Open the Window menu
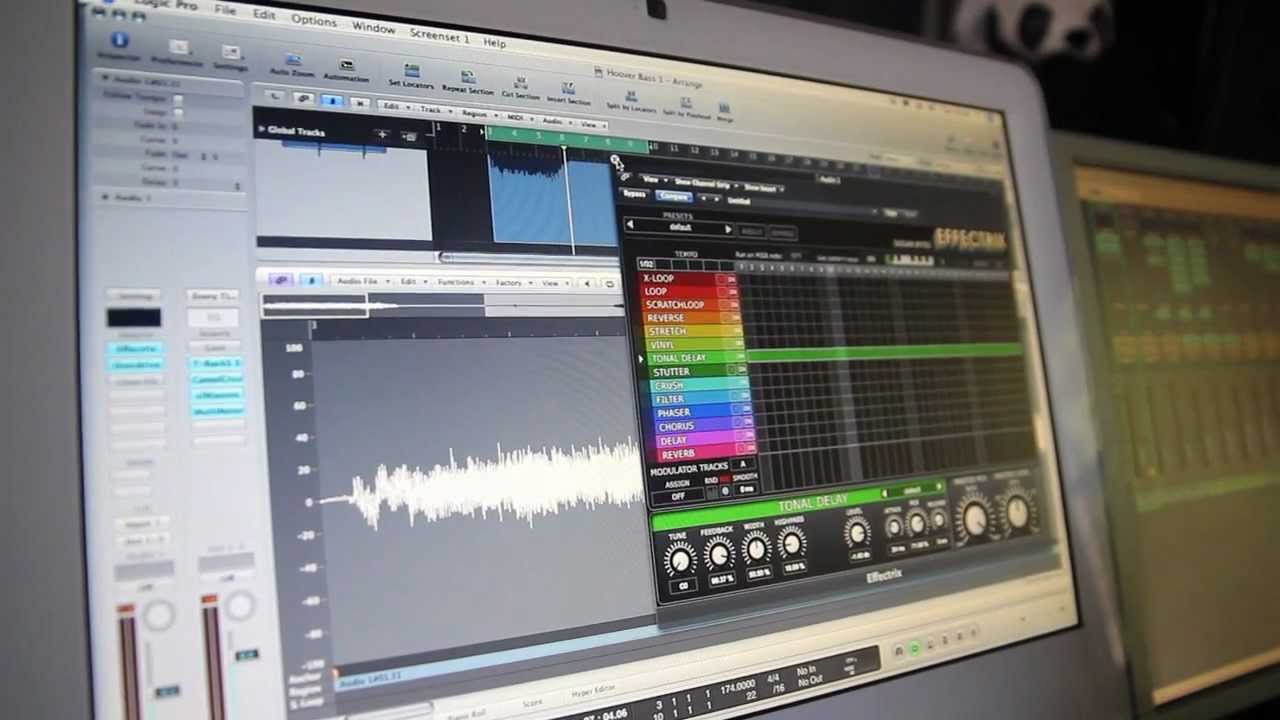Viewport: 1280px width, 720px height. [373, 27]
